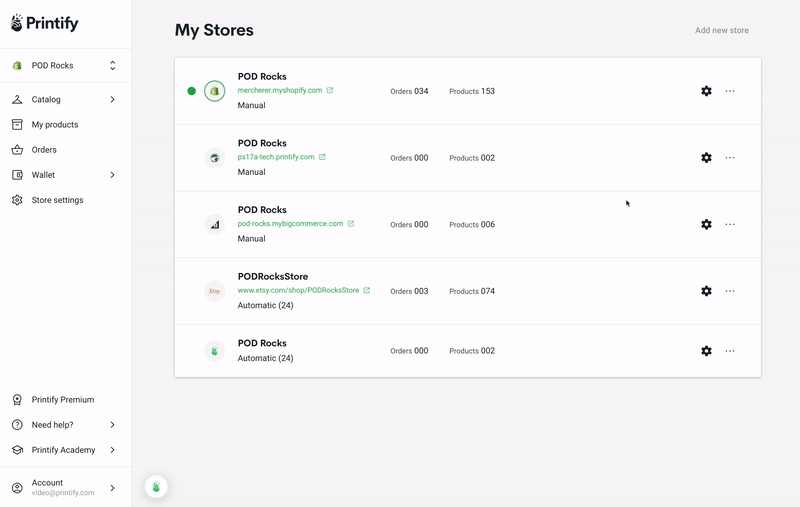Open the Catalog menu item
The width and height of the screenshot is (800, 507).
[65, 99]
